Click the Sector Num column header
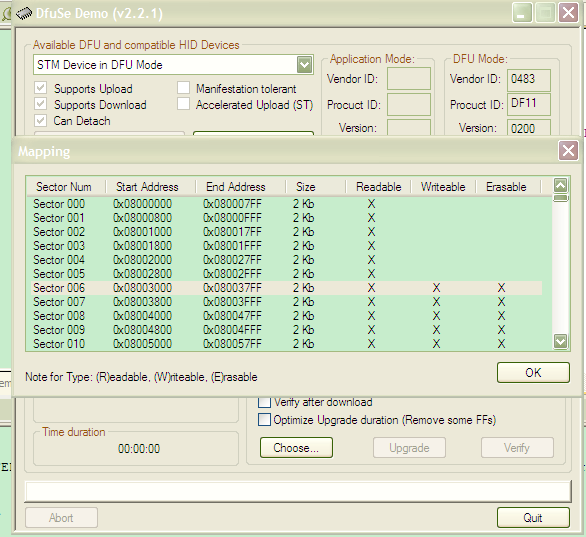Viewport: 586px width, 537px height. [66, 186]
